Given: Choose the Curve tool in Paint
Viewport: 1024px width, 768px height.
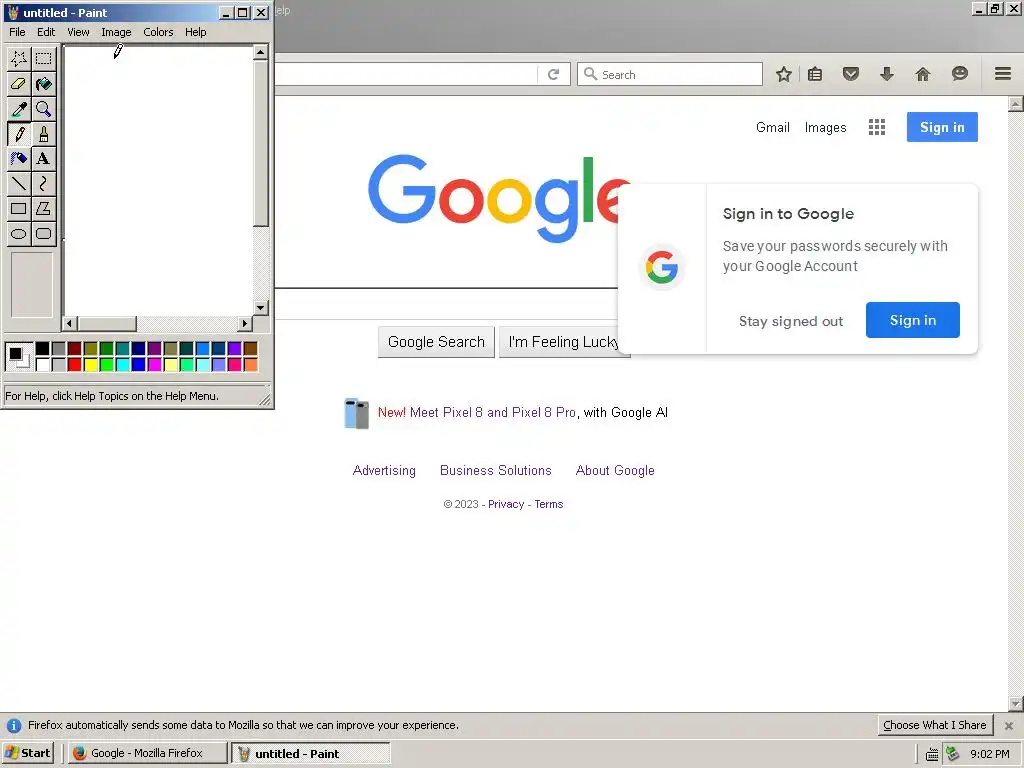Looking at the screenshot, I should tap(44, 184).
